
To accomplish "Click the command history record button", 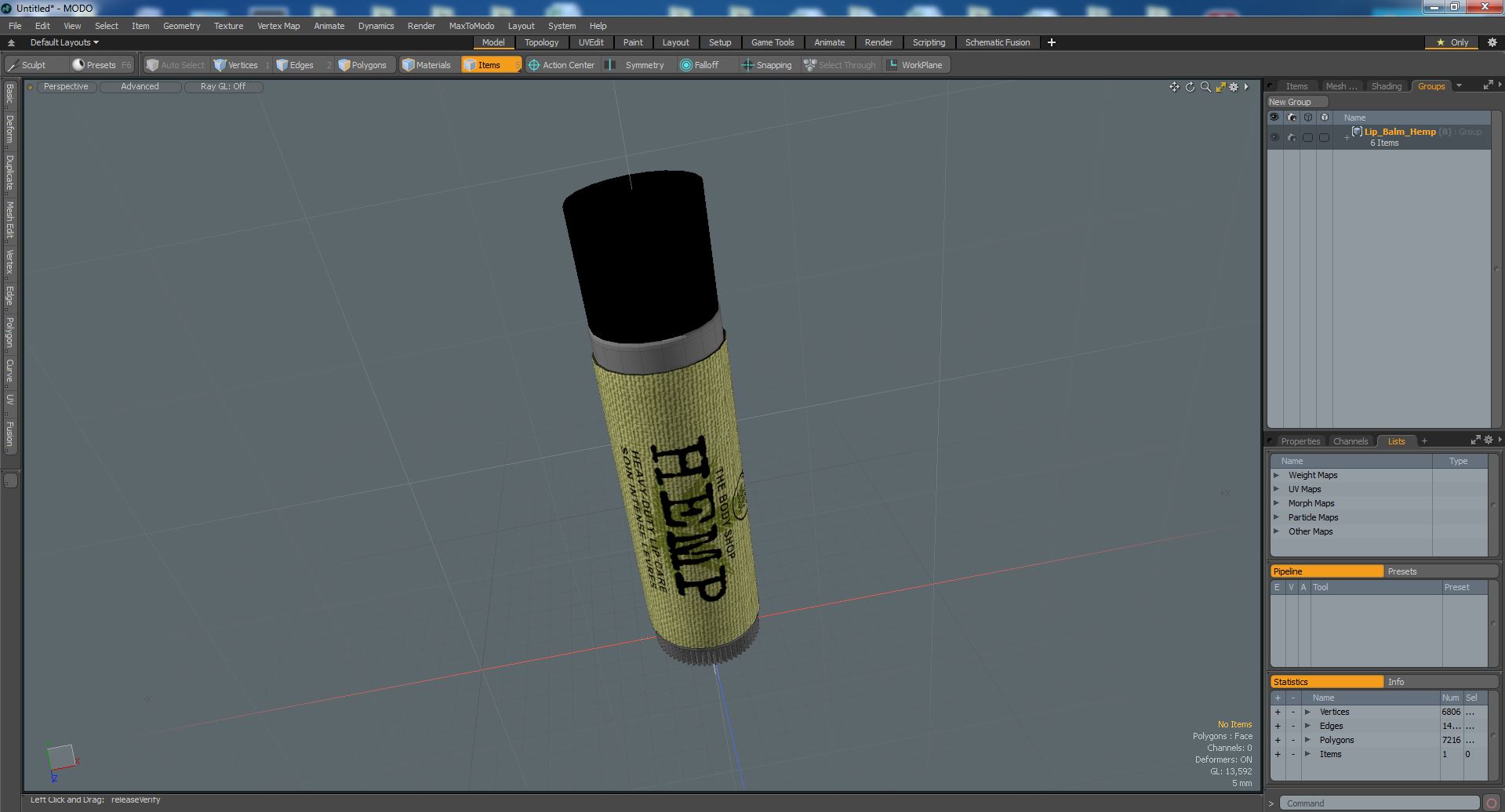I will coord(1491,803).
